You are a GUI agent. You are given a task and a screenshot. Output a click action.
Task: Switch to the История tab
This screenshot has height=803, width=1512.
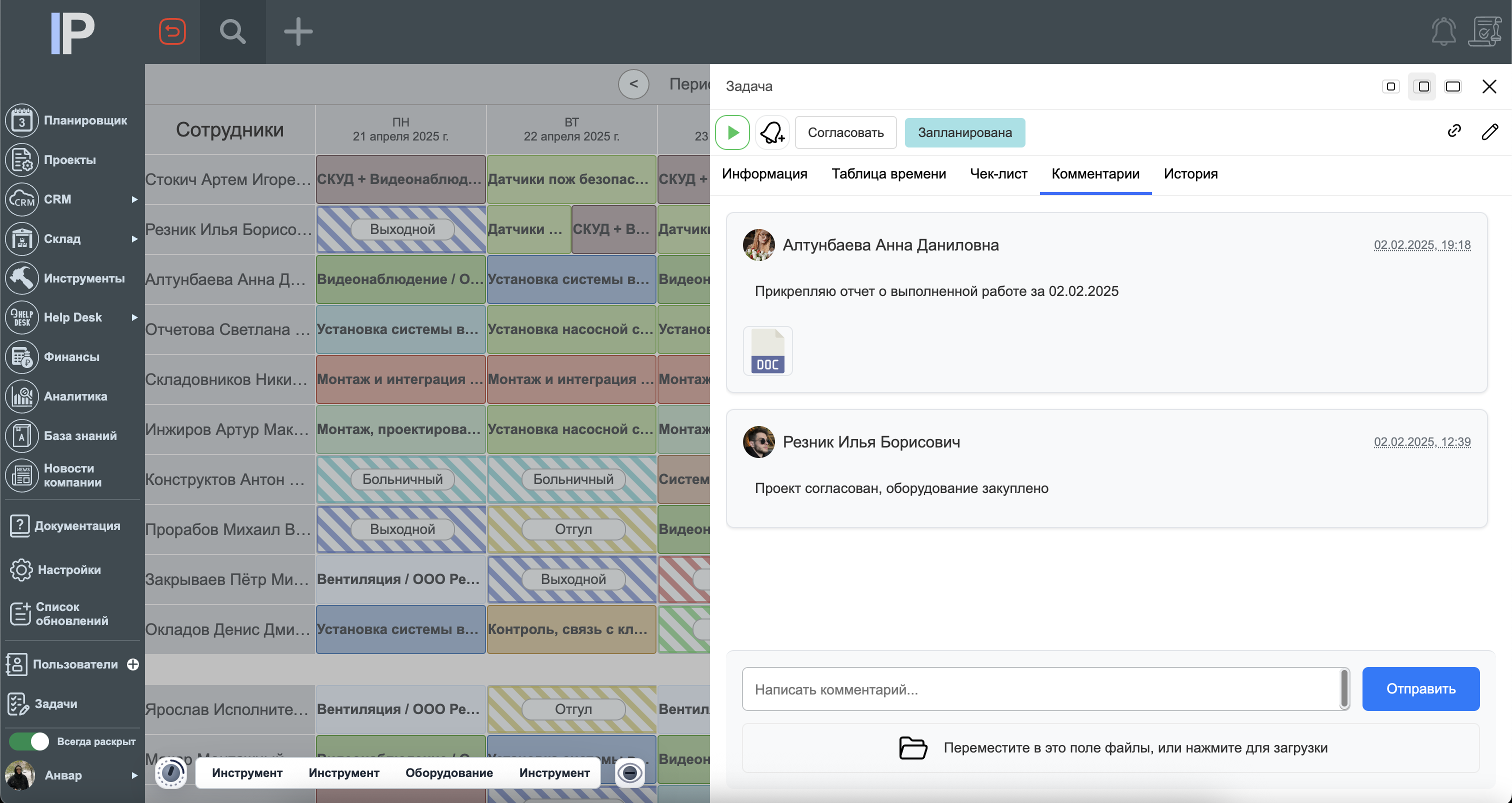(1190, 173)
